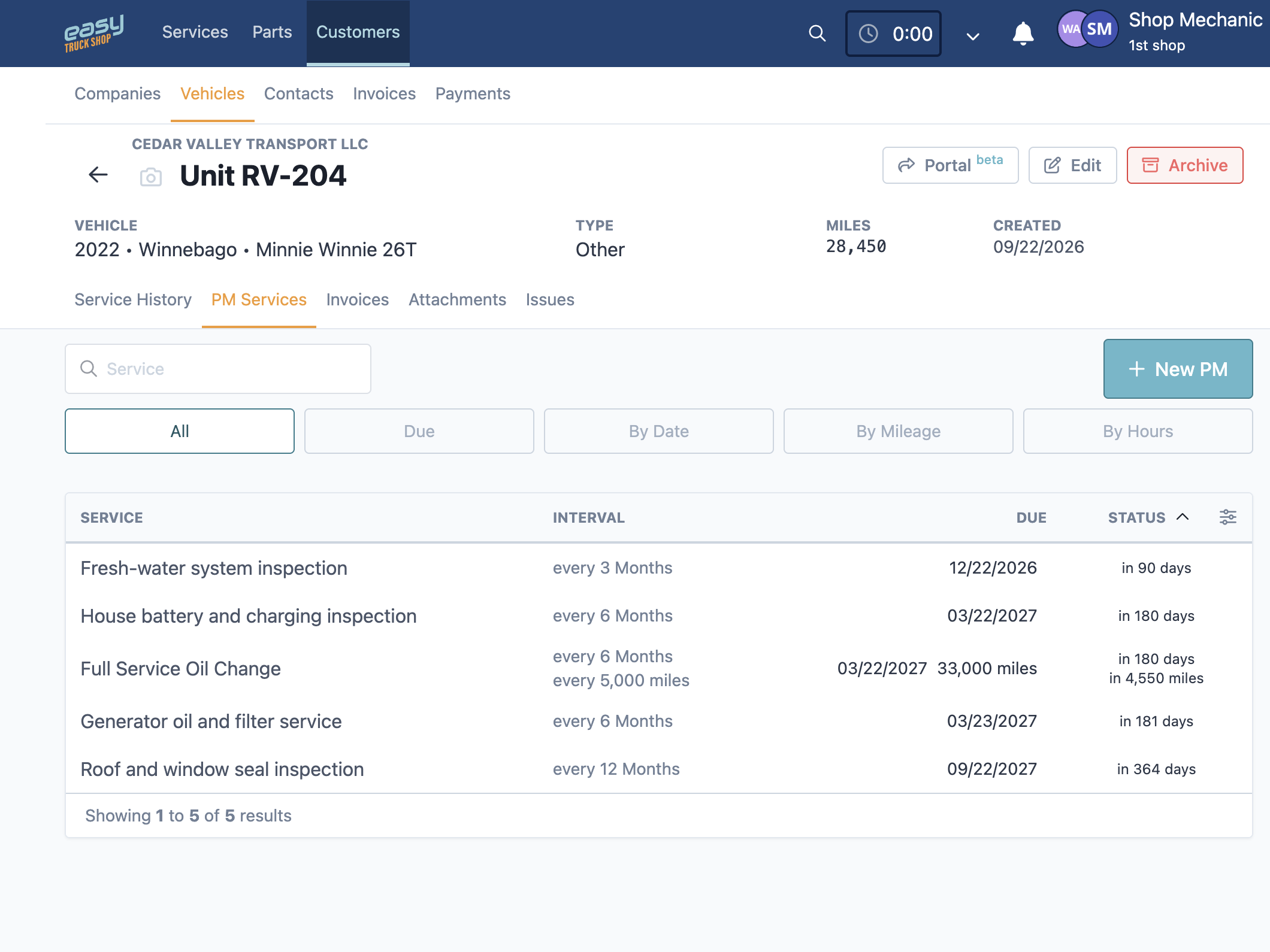Switch to the Contacts tab
The width and height of the screenshot is (1270, 952).
pyautogui.click(x=299, y=94)
